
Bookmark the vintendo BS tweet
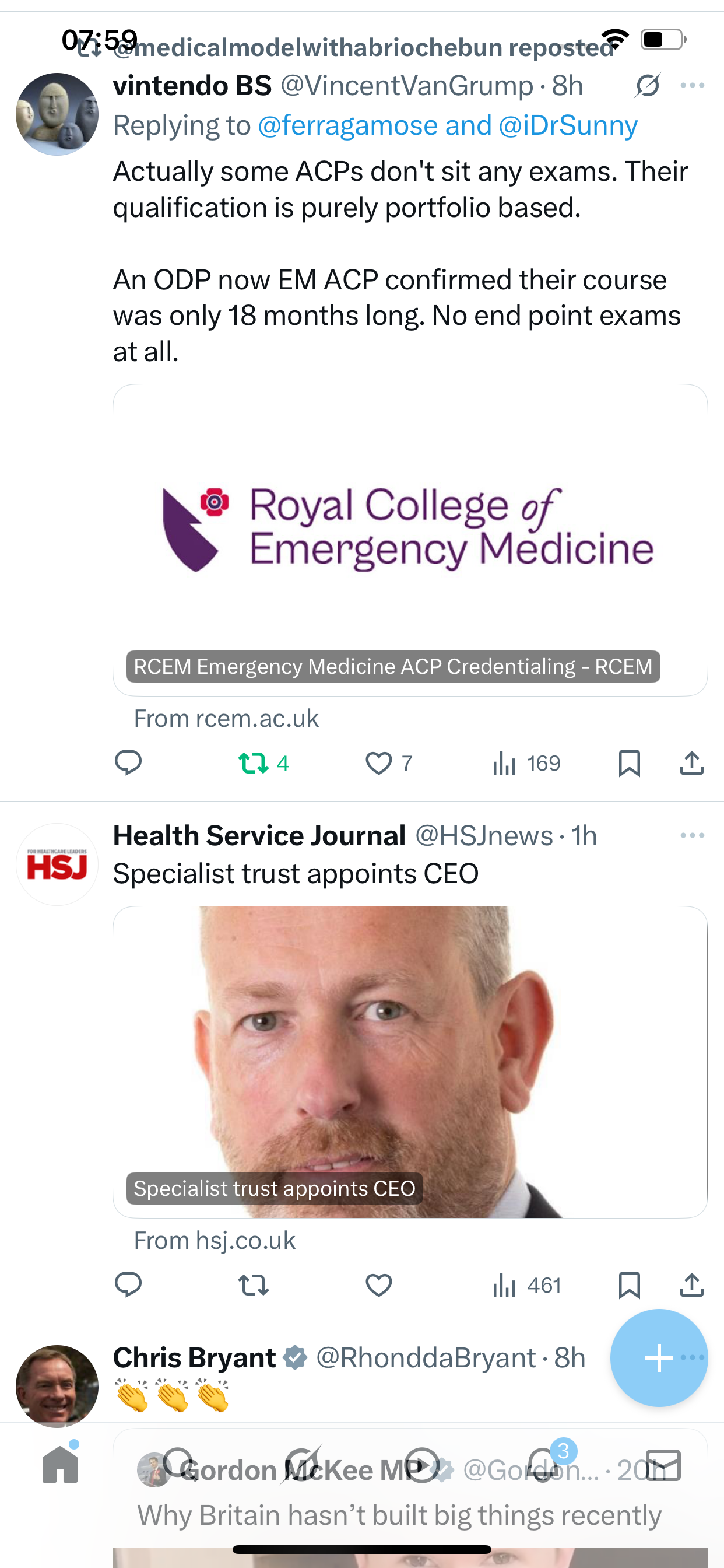click(629, 762)
